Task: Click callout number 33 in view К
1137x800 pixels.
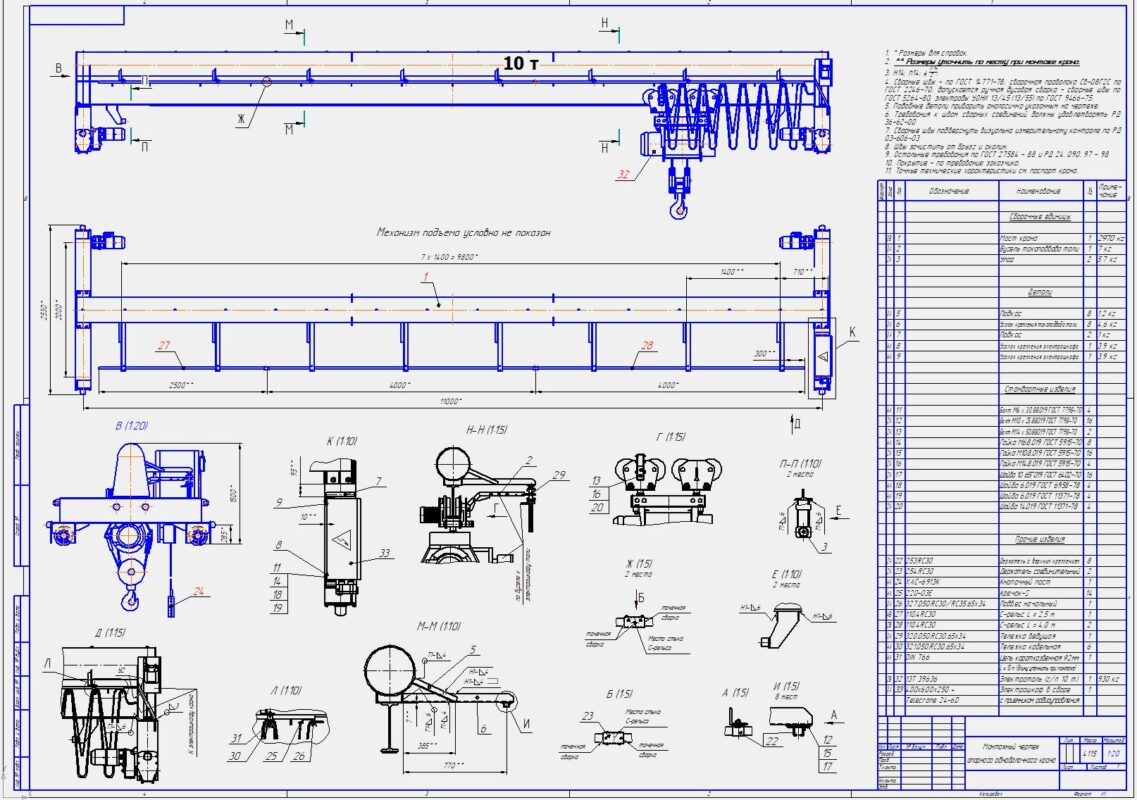Action: 384,553
